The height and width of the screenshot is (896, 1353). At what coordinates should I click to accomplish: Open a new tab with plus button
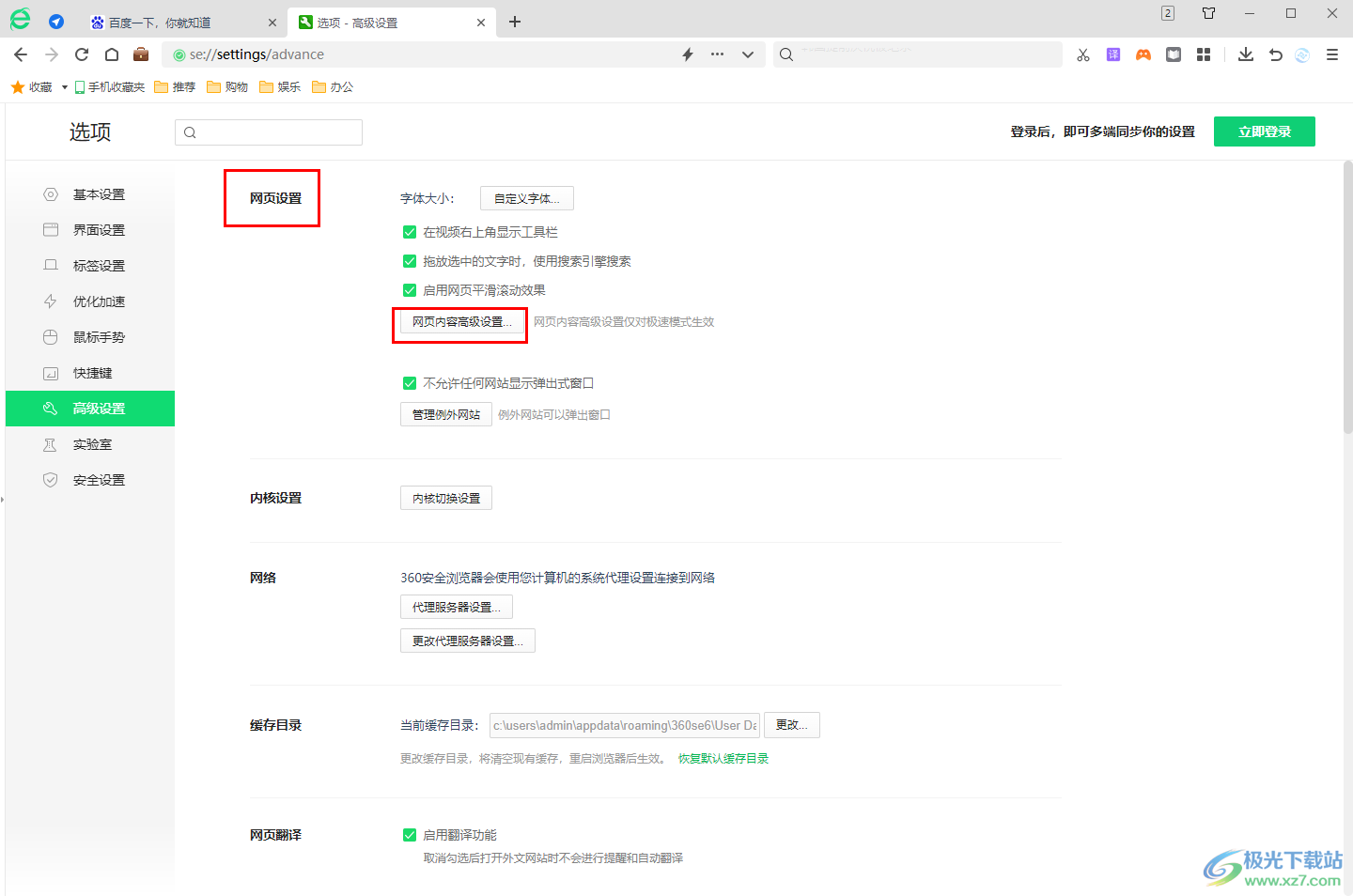pyautogui.click(x=515, y=22)
